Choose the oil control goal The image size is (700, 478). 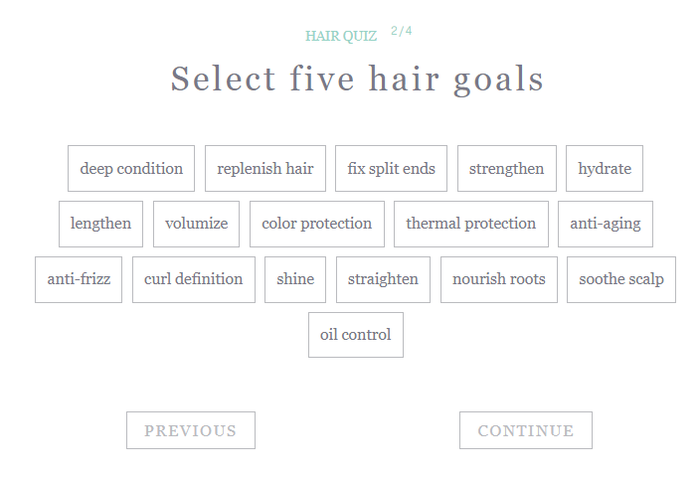click(356, 335)
